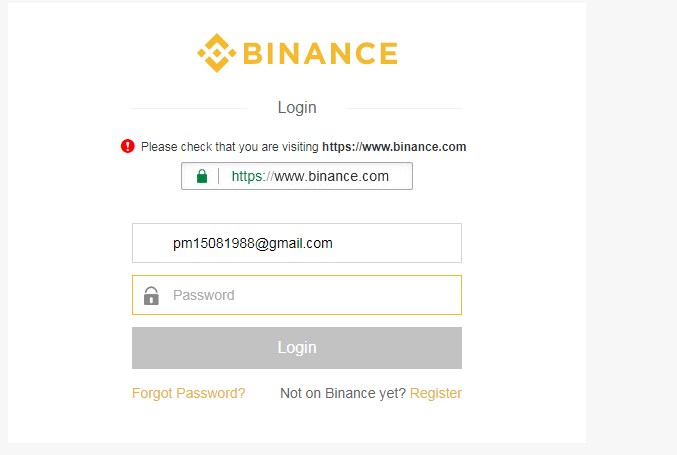Screen dimensions: 677x455
Task: Click the gray Login button
Action: [297, 348]
